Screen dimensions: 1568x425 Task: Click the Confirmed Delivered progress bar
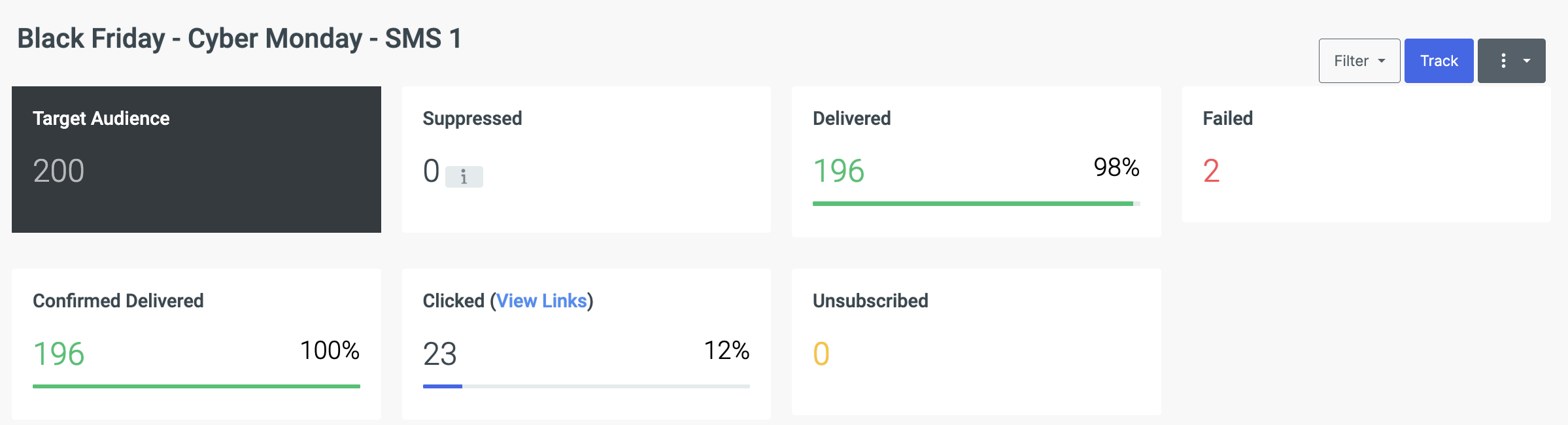196,386
